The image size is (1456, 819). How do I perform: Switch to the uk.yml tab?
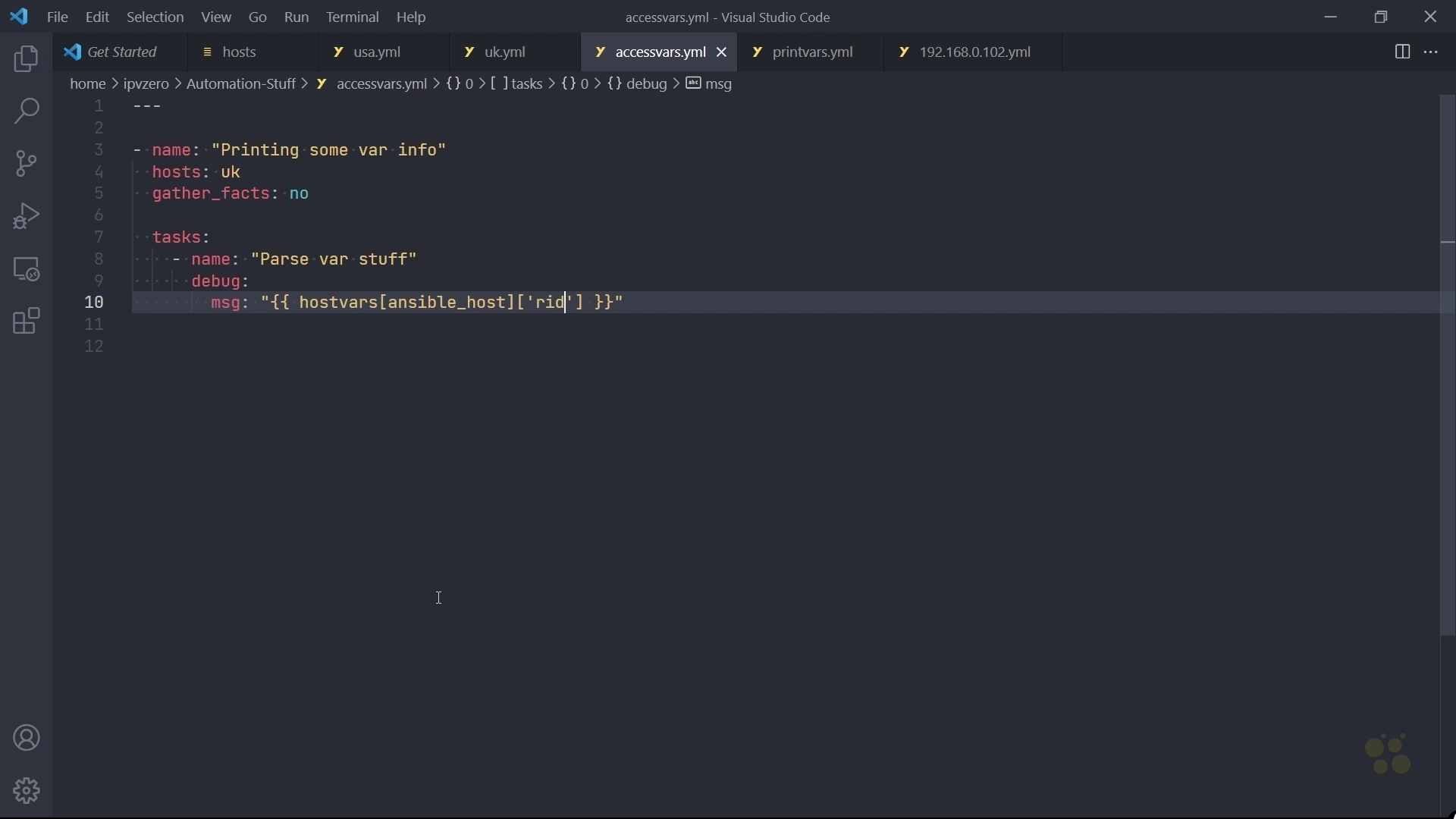click(516, 52)
